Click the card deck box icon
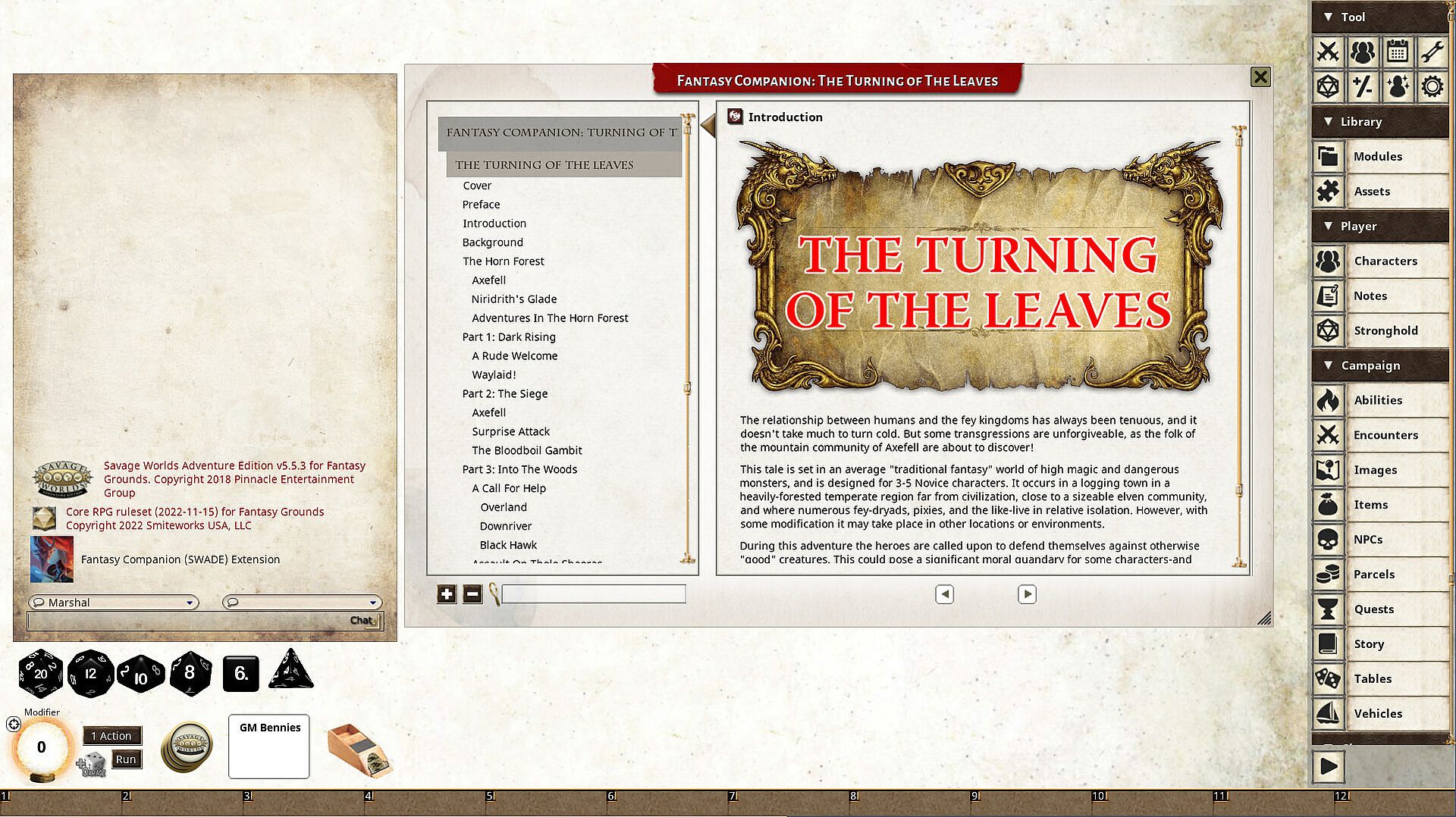 pyautogui.click(x=359, y=750)
